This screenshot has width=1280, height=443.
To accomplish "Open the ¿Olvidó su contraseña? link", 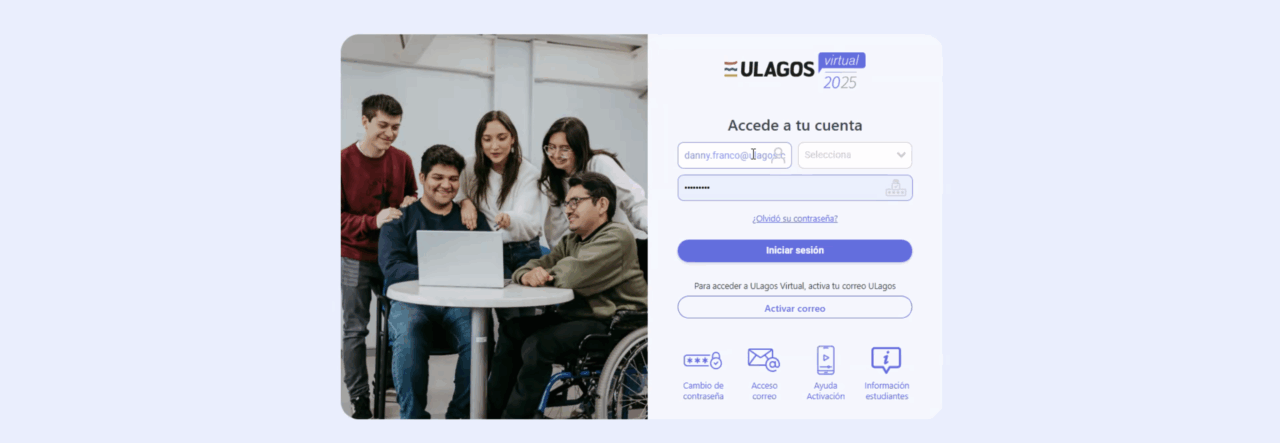I will 795,218.
